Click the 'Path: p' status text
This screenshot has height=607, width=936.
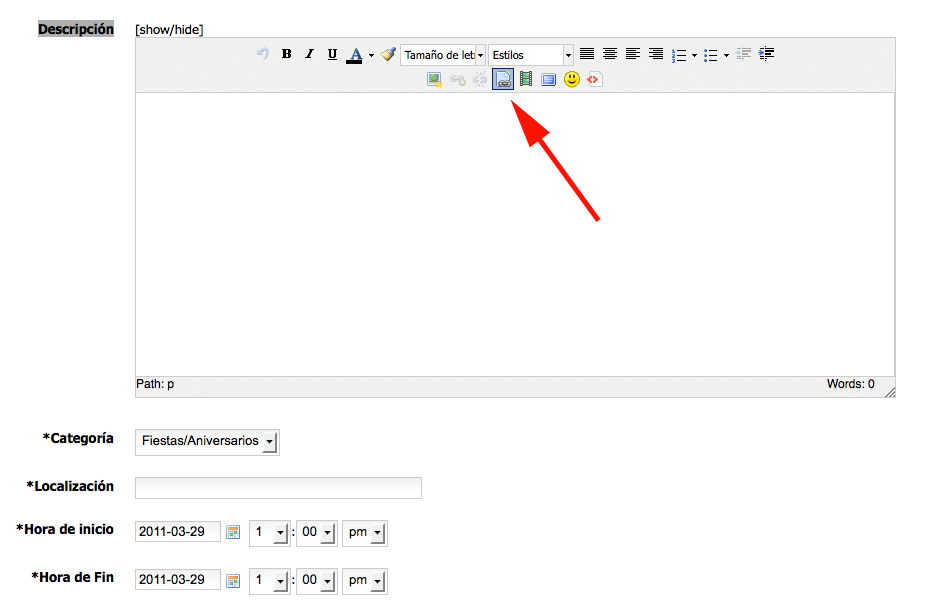(x=155, y=384)
